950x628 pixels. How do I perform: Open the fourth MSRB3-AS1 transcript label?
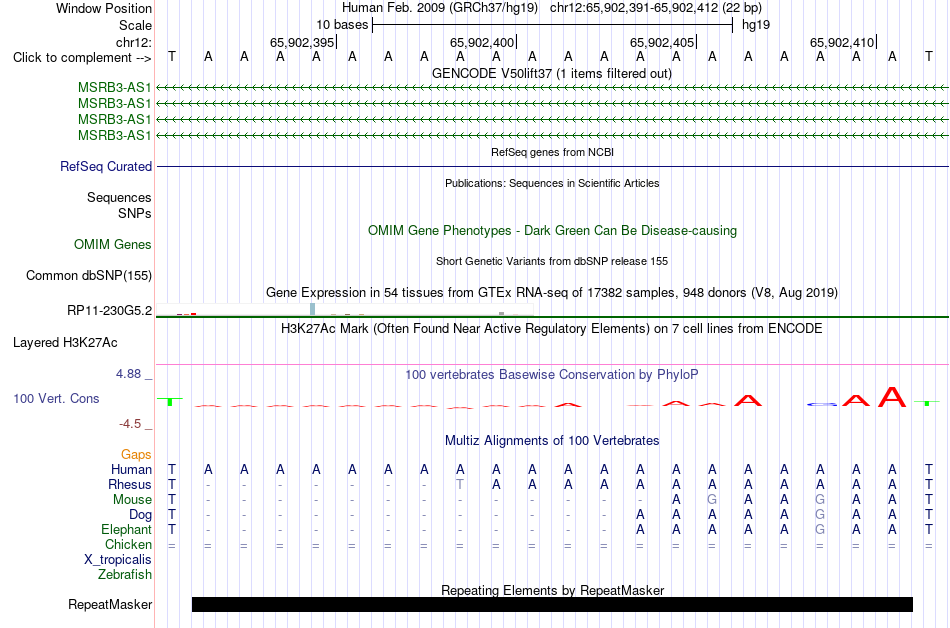tap(115, 135)
